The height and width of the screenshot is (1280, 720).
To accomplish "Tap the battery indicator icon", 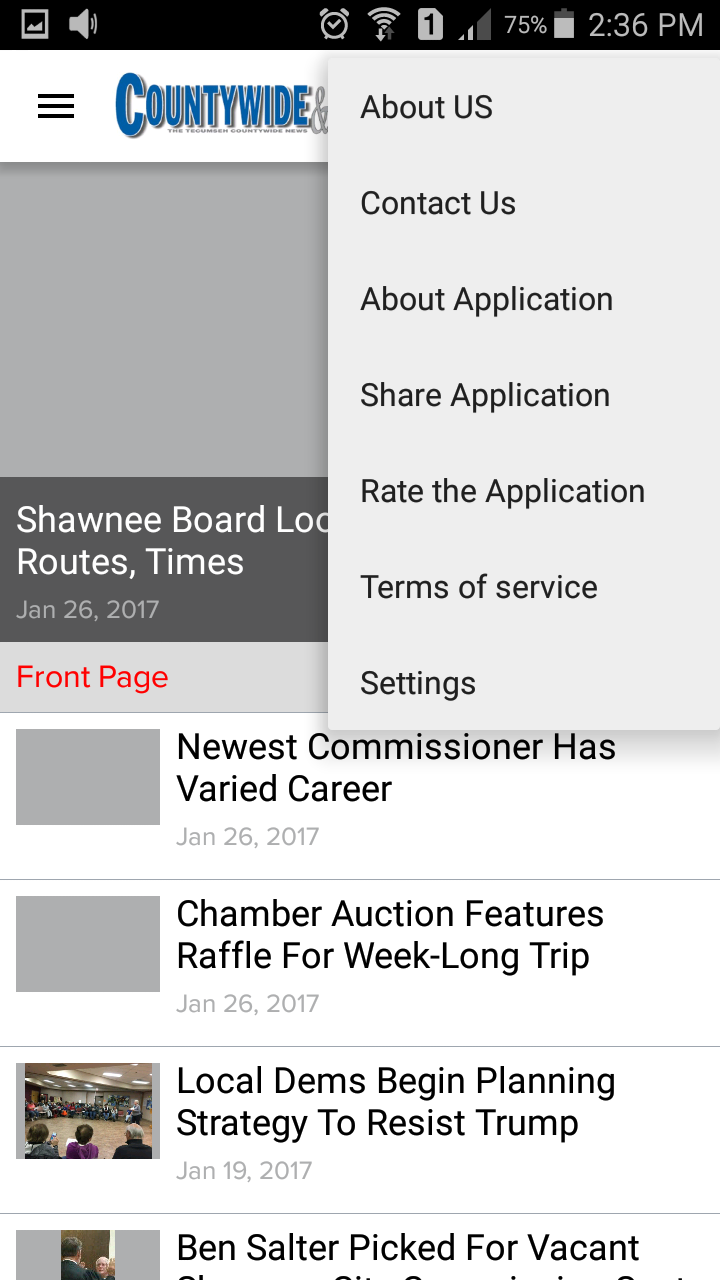I will pyautogui.click(x=564, y=24).
